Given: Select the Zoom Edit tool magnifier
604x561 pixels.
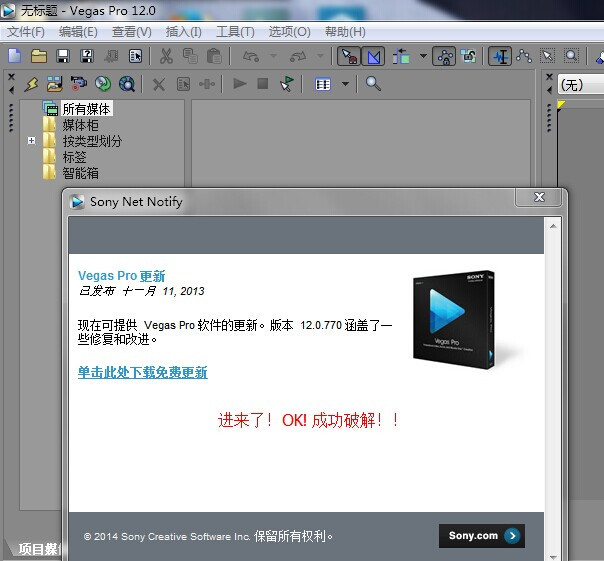Looking at the screenshot, I should click(571, 56).
